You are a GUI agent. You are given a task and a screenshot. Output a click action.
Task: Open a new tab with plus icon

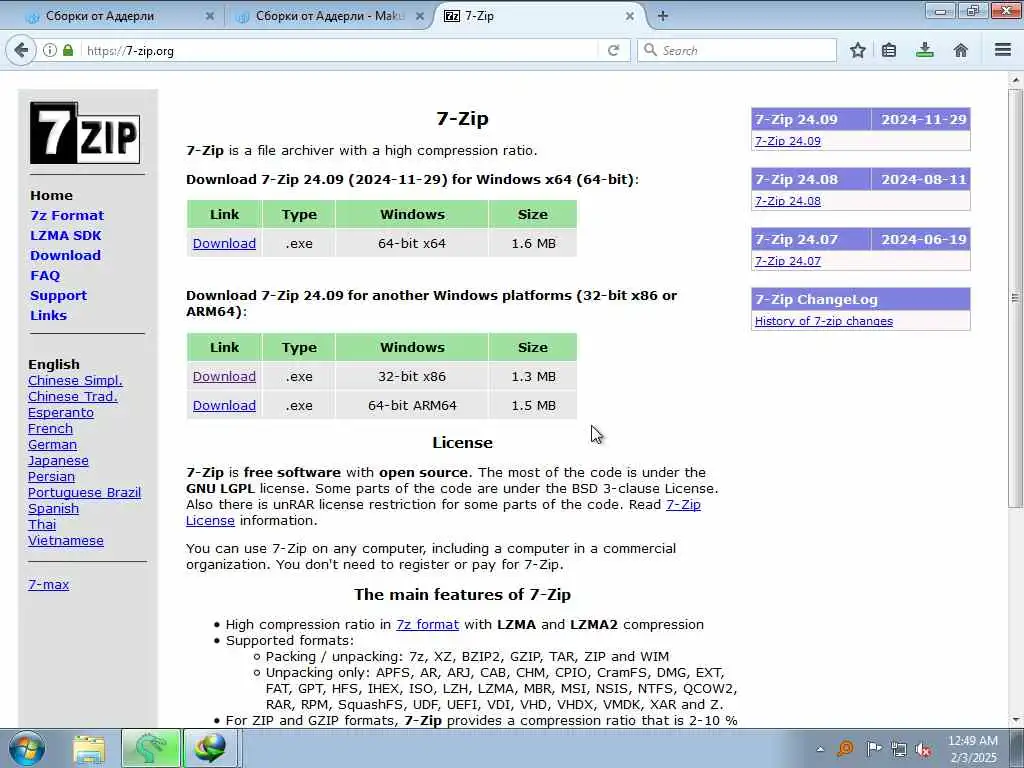tap(663, 16)
